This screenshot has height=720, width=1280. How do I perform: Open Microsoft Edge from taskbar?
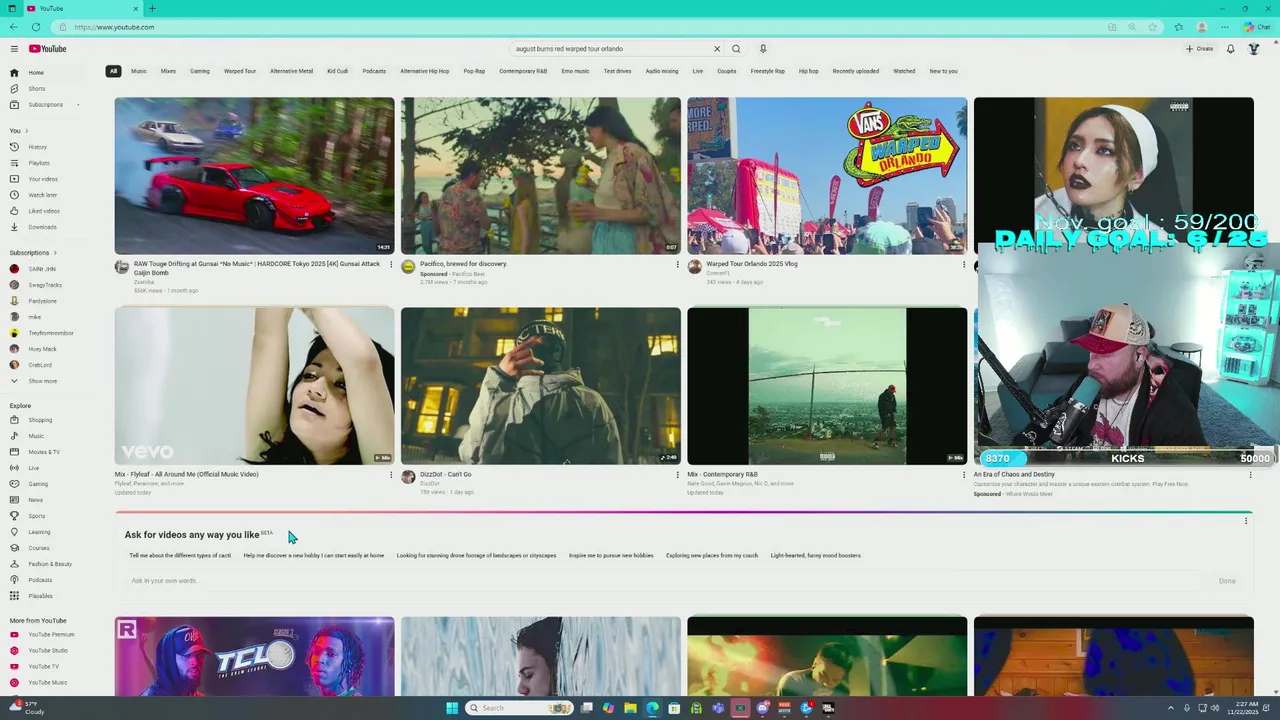click(652, 708)
